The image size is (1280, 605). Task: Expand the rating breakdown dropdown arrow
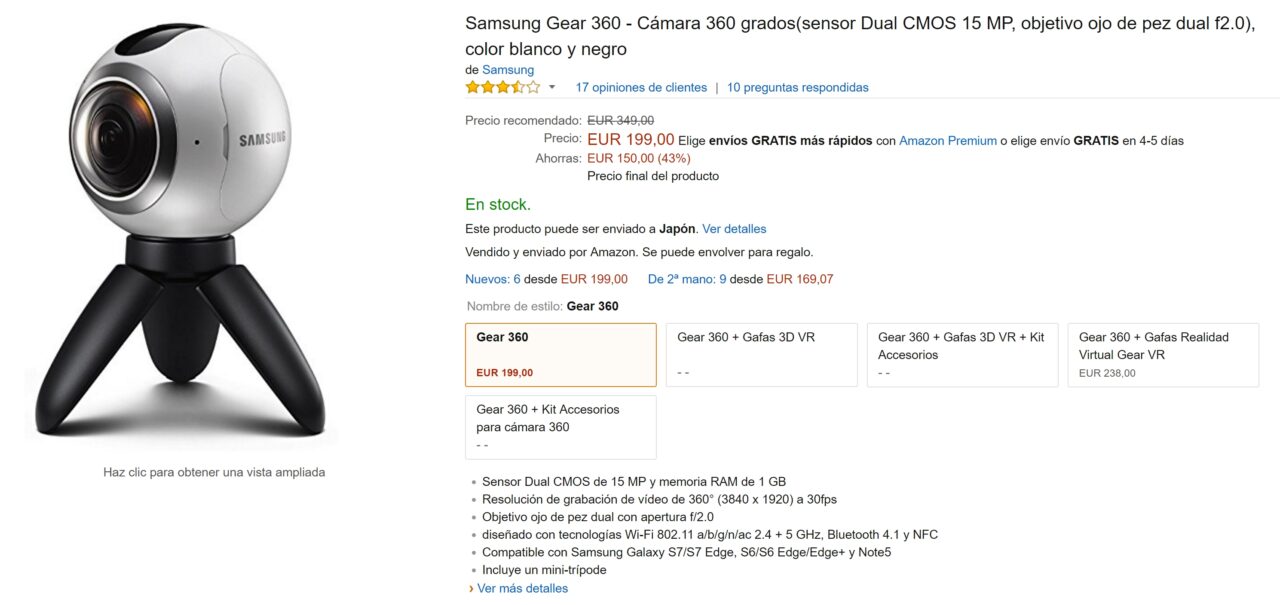coord(552,88)
